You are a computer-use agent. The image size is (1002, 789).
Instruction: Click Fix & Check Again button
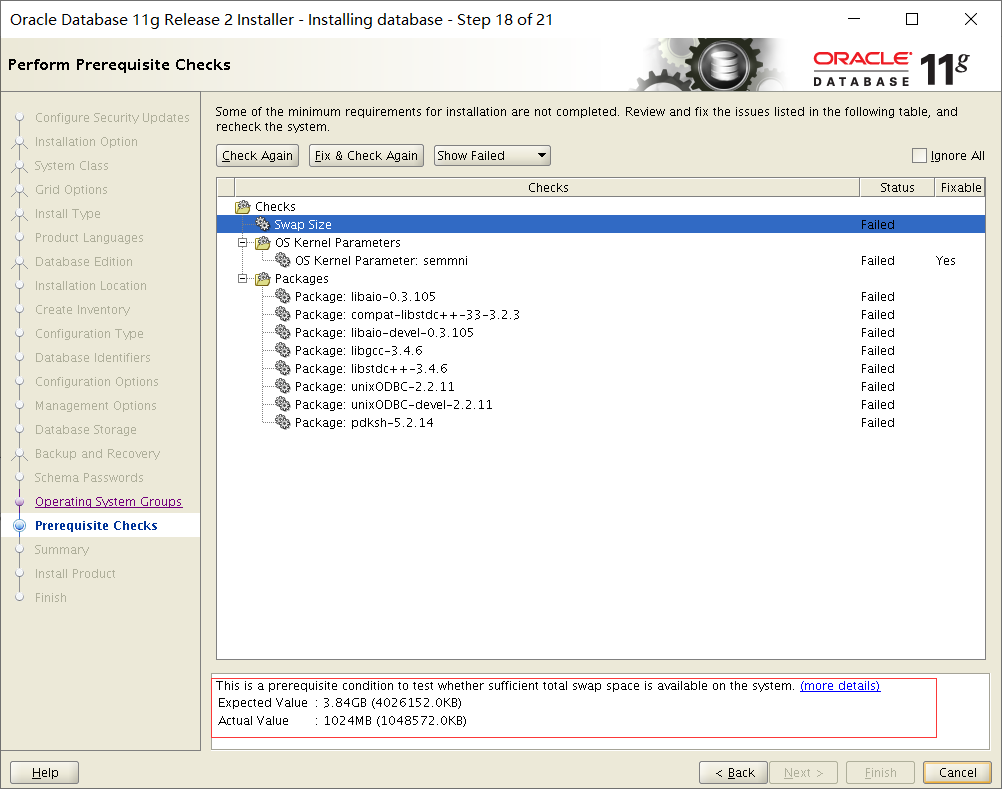click(366, 155)
